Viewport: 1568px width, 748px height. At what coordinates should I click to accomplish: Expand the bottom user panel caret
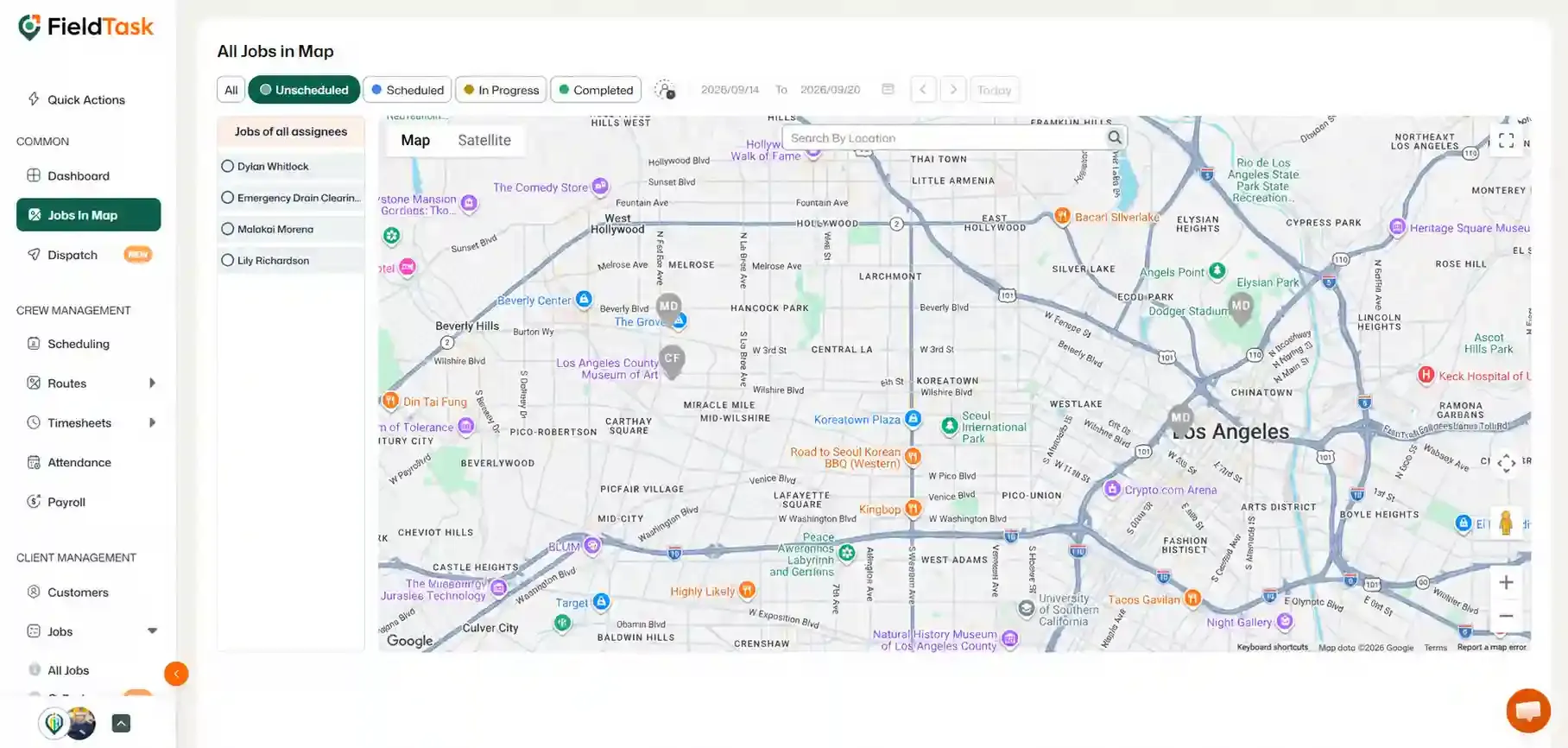[x=121, y=723]
